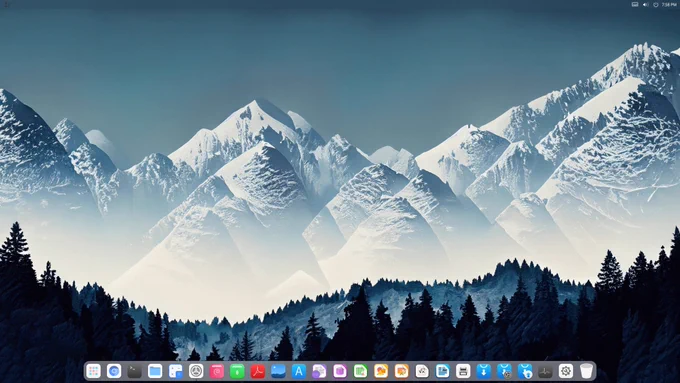
Task: Open the Terminal from the dock
Action: pos(134,371)
